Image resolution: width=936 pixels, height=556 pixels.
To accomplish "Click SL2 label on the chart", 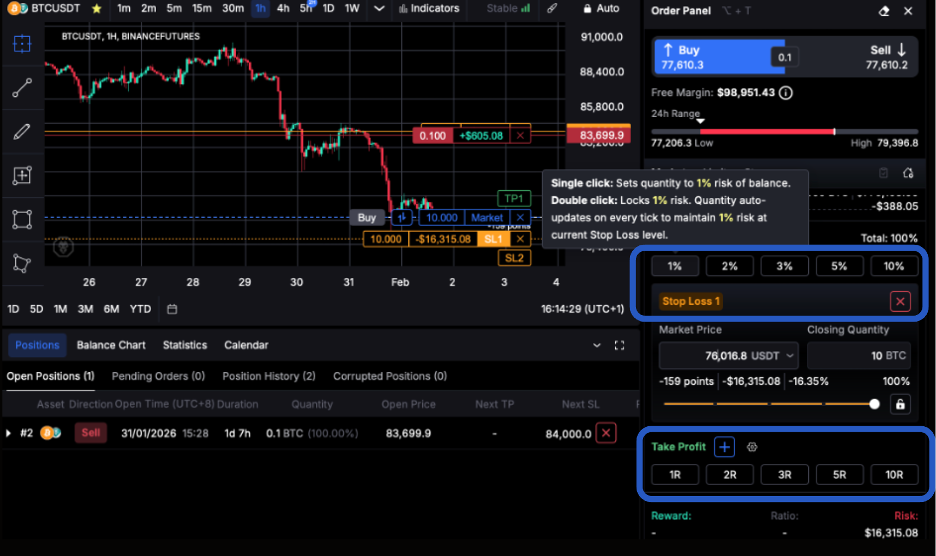I will [514, 258].
